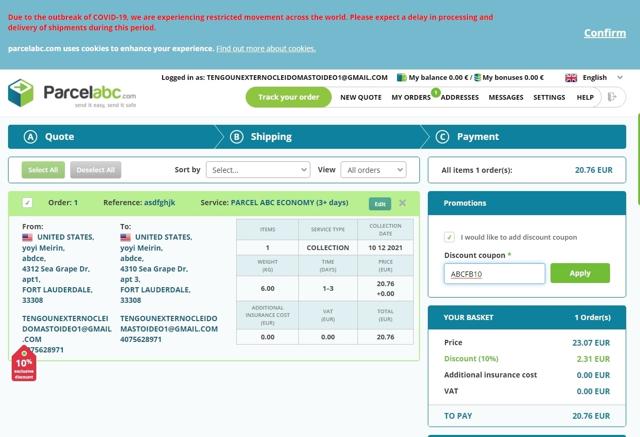The image size is (640, 437).
Task: Click '4310 Sea Grape Dr.' To address
Action: click(154, 269)
